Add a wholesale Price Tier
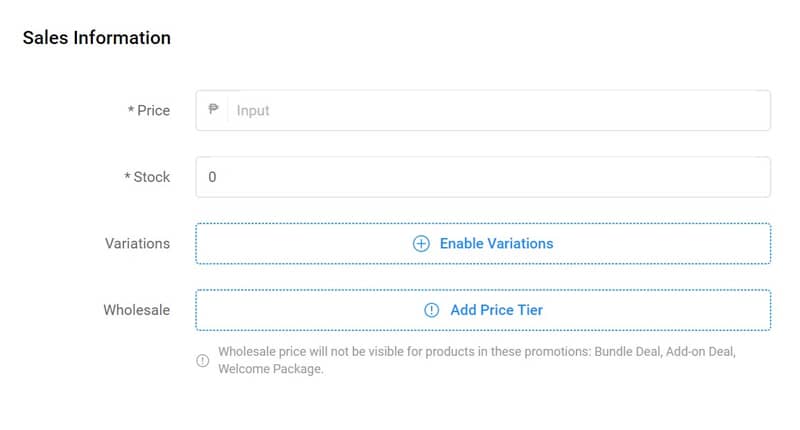Screen dimensions: 800x430 point(496,310)
